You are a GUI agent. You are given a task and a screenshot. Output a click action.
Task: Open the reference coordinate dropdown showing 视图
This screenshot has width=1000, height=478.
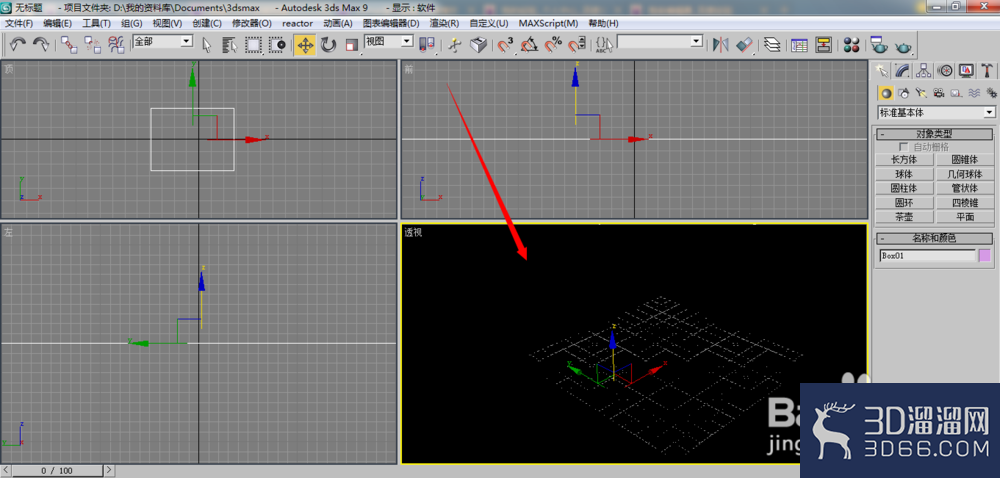[388, 41]
